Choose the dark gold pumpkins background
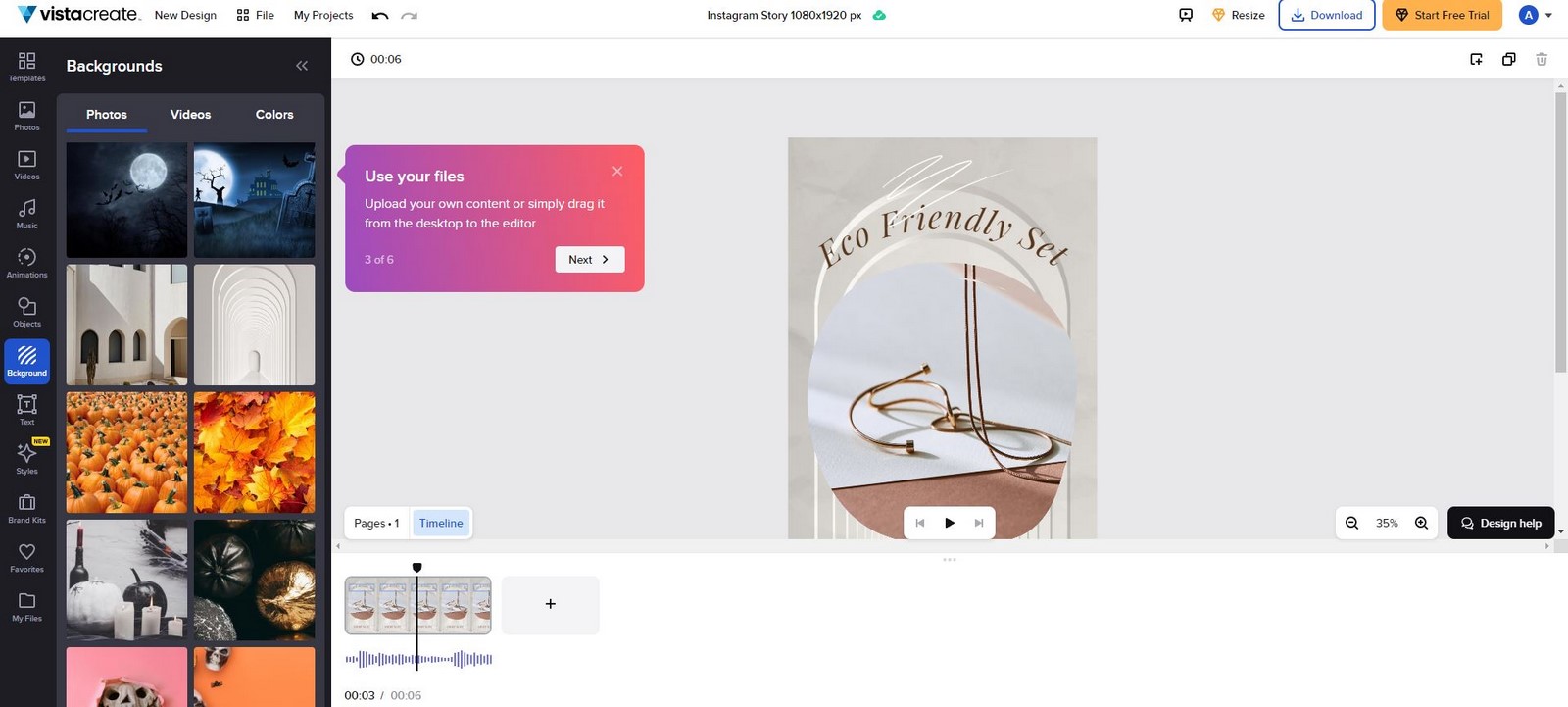1568x707 pixels. (254, 580)
